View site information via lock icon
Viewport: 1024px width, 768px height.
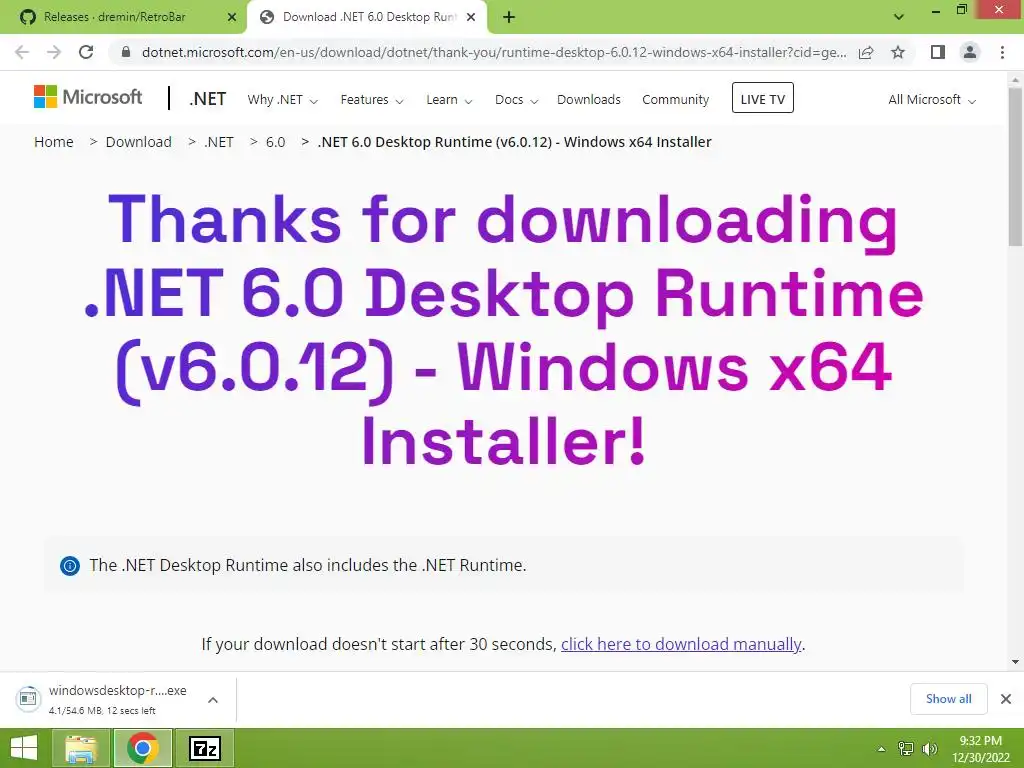pyautogui.click(x=126, y=52)
